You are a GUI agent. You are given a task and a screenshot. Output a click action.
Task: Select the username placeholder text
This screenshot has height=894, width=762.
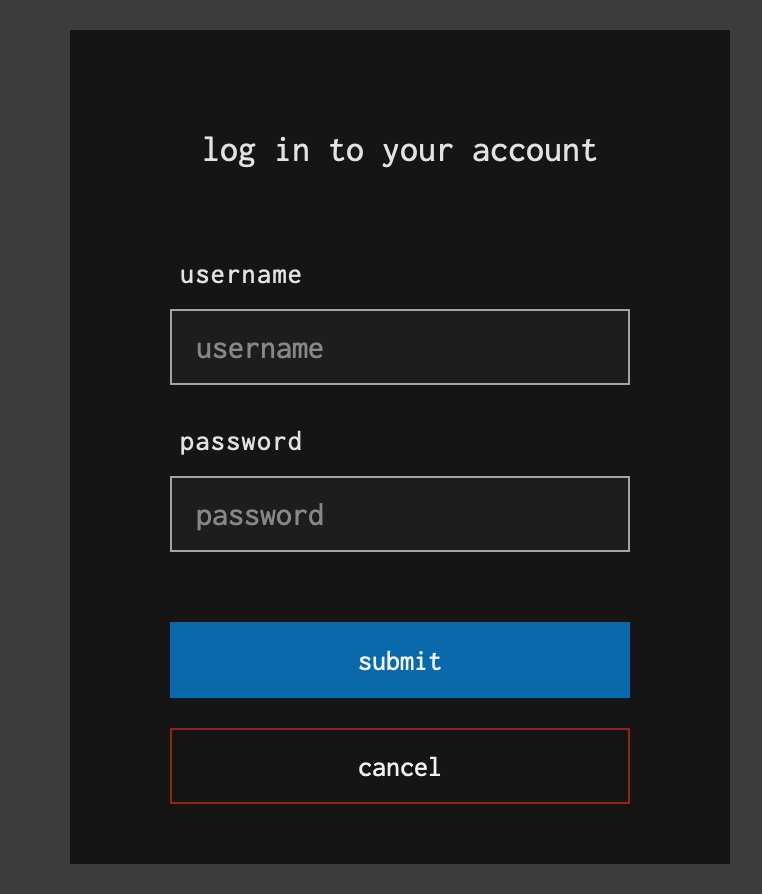[260, 348]
